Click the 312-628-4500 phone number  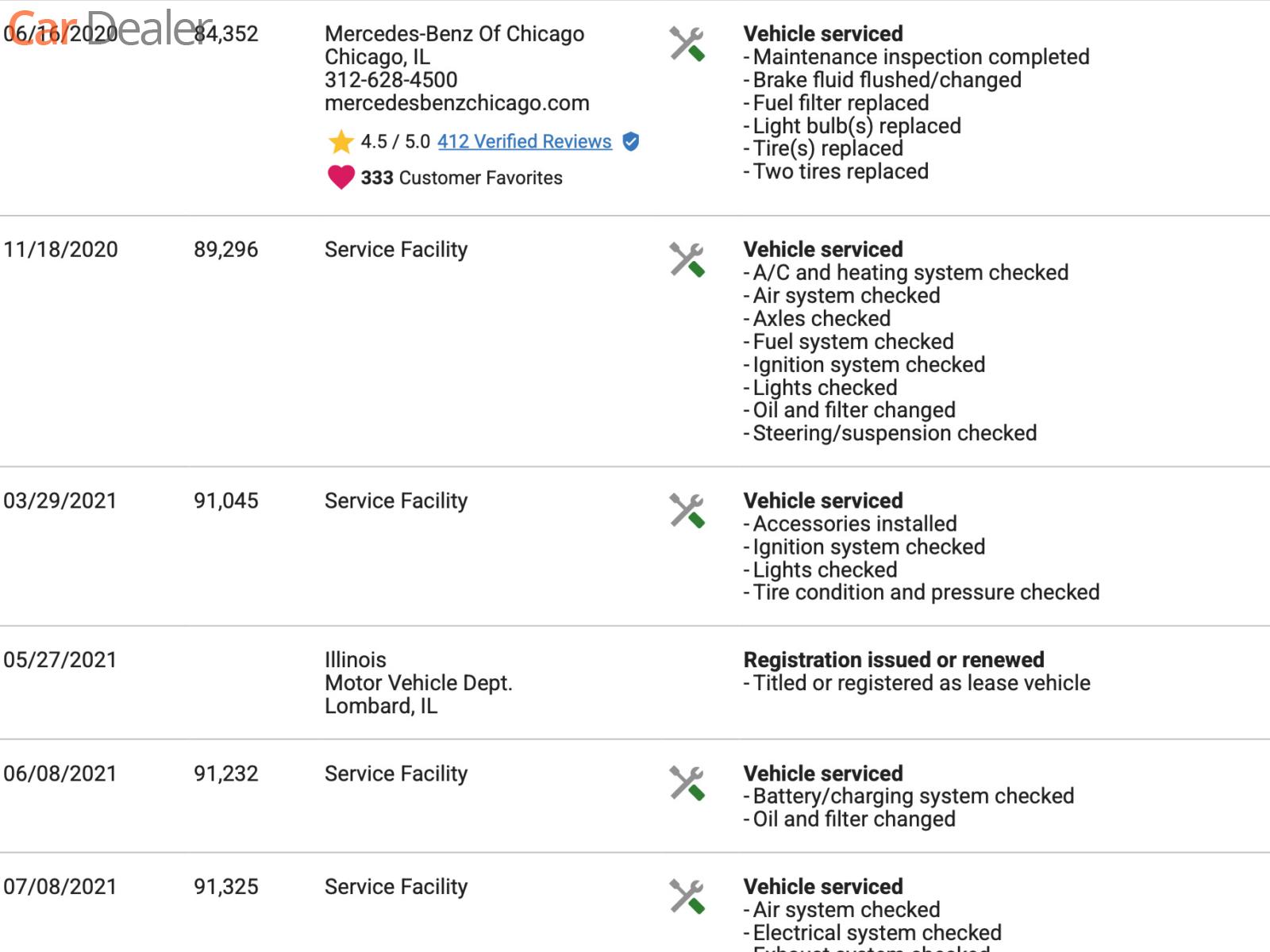click(x=391, y=80)
